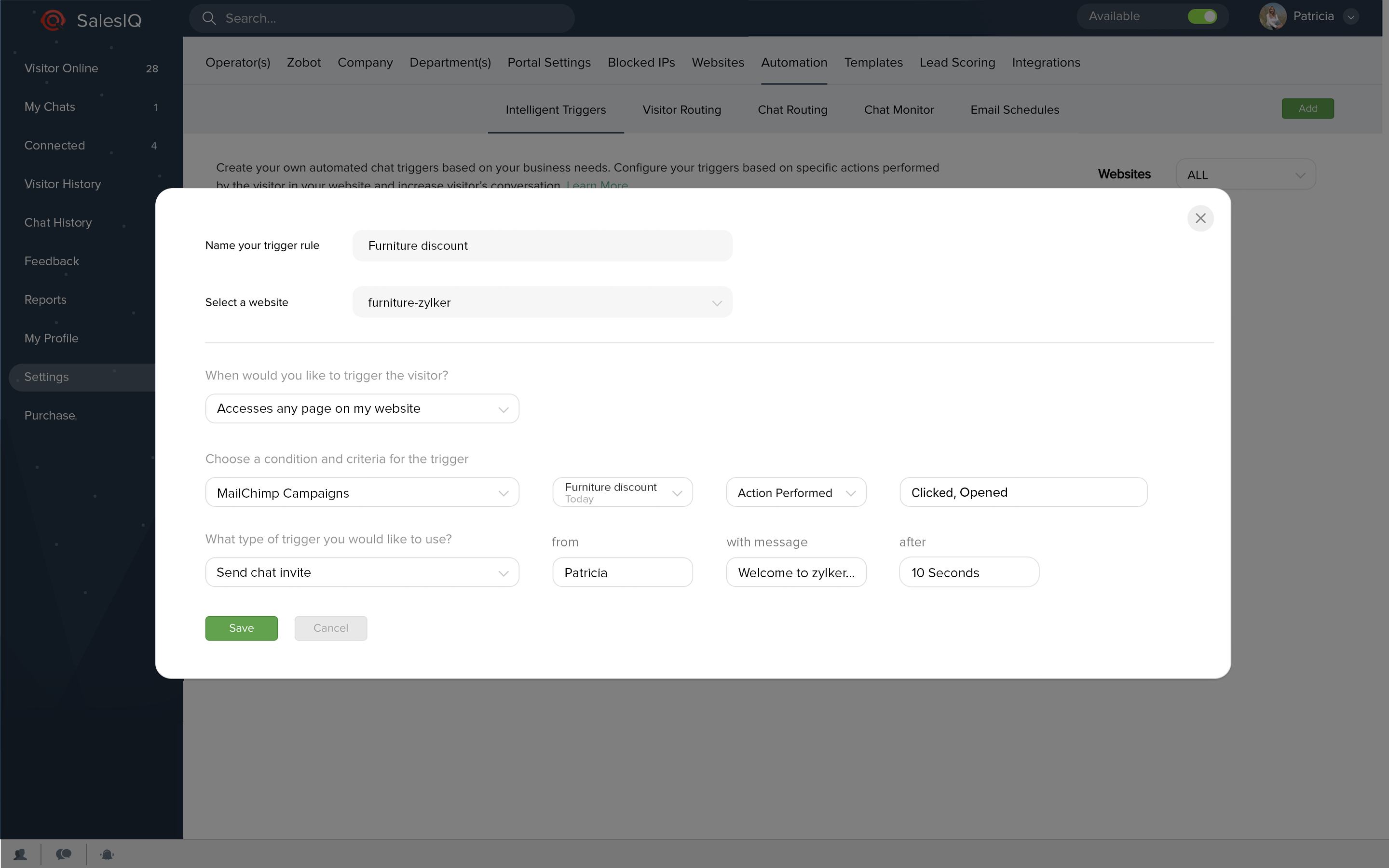Expand the MailChimp Campaigns condition dropdown

(362, 492)
